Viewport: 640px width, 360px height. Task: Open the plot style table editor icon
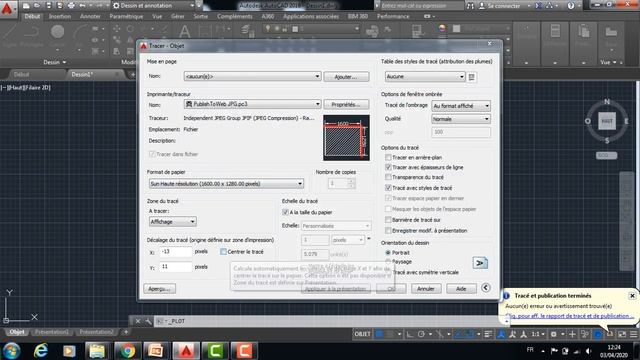tap(472, 77)
